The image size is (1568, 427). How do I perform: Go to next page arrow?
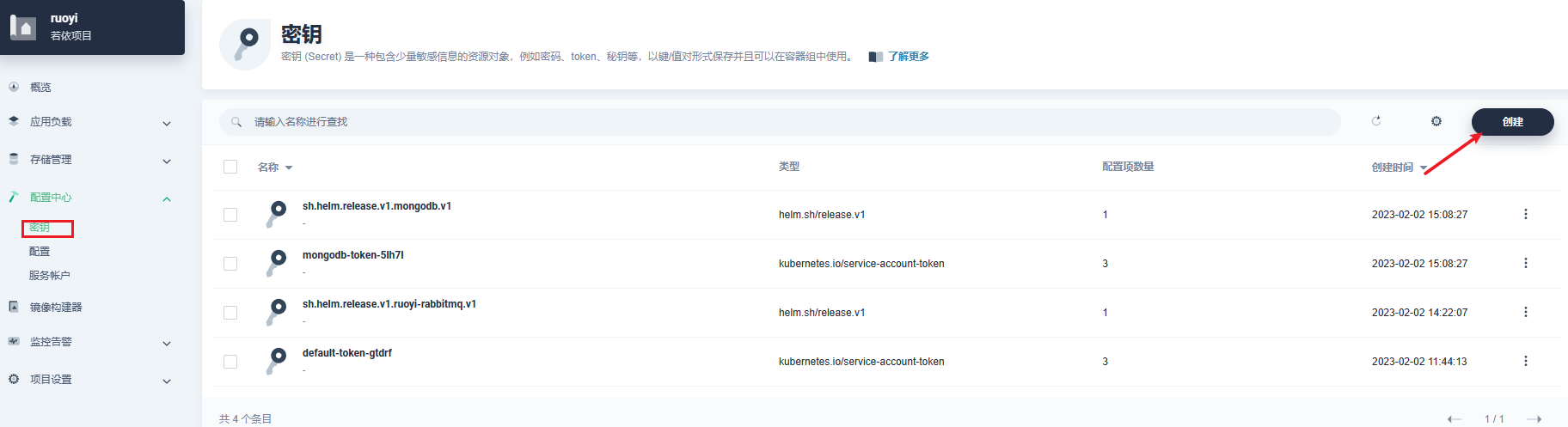pos(1534,418)
